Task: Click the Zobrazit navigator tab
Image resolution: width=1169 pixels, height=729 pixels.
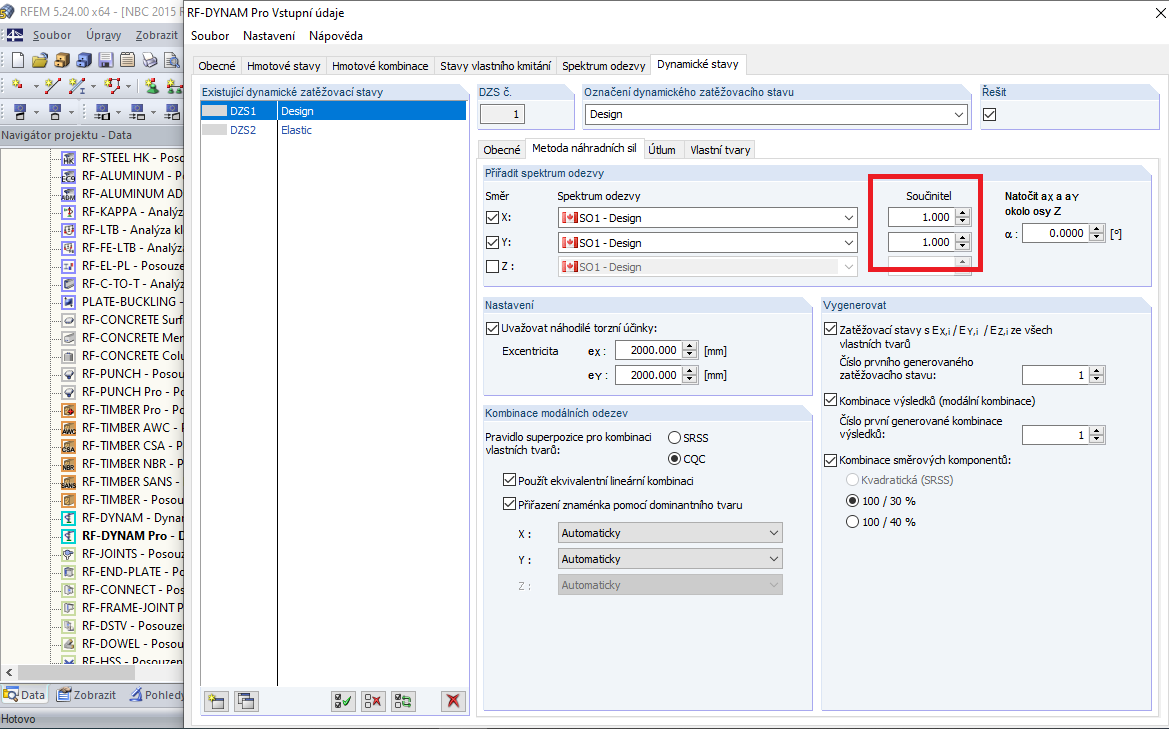Action: pos(87,695)
